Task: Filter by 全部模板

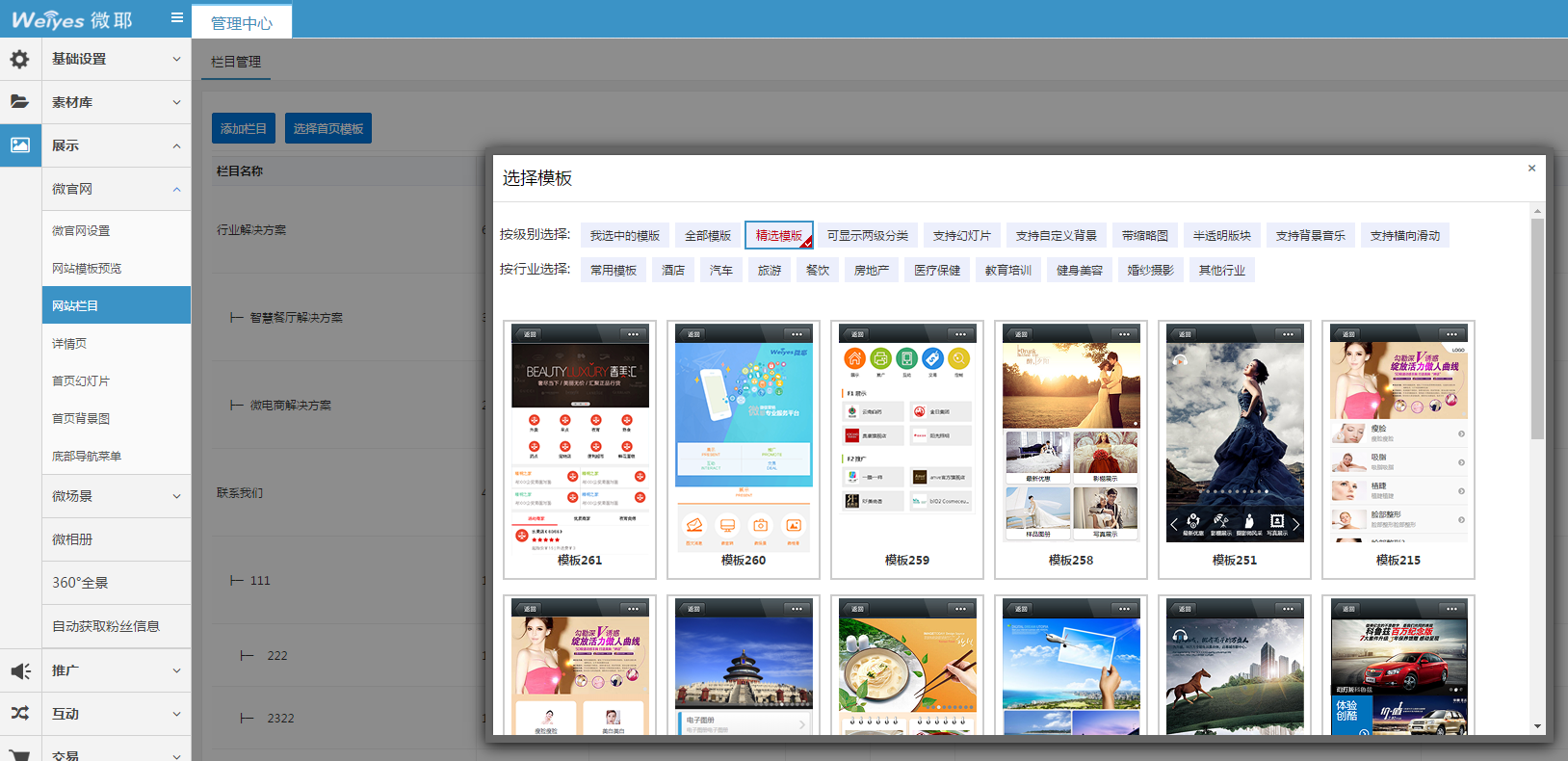Action: click(x=708, y=235)
